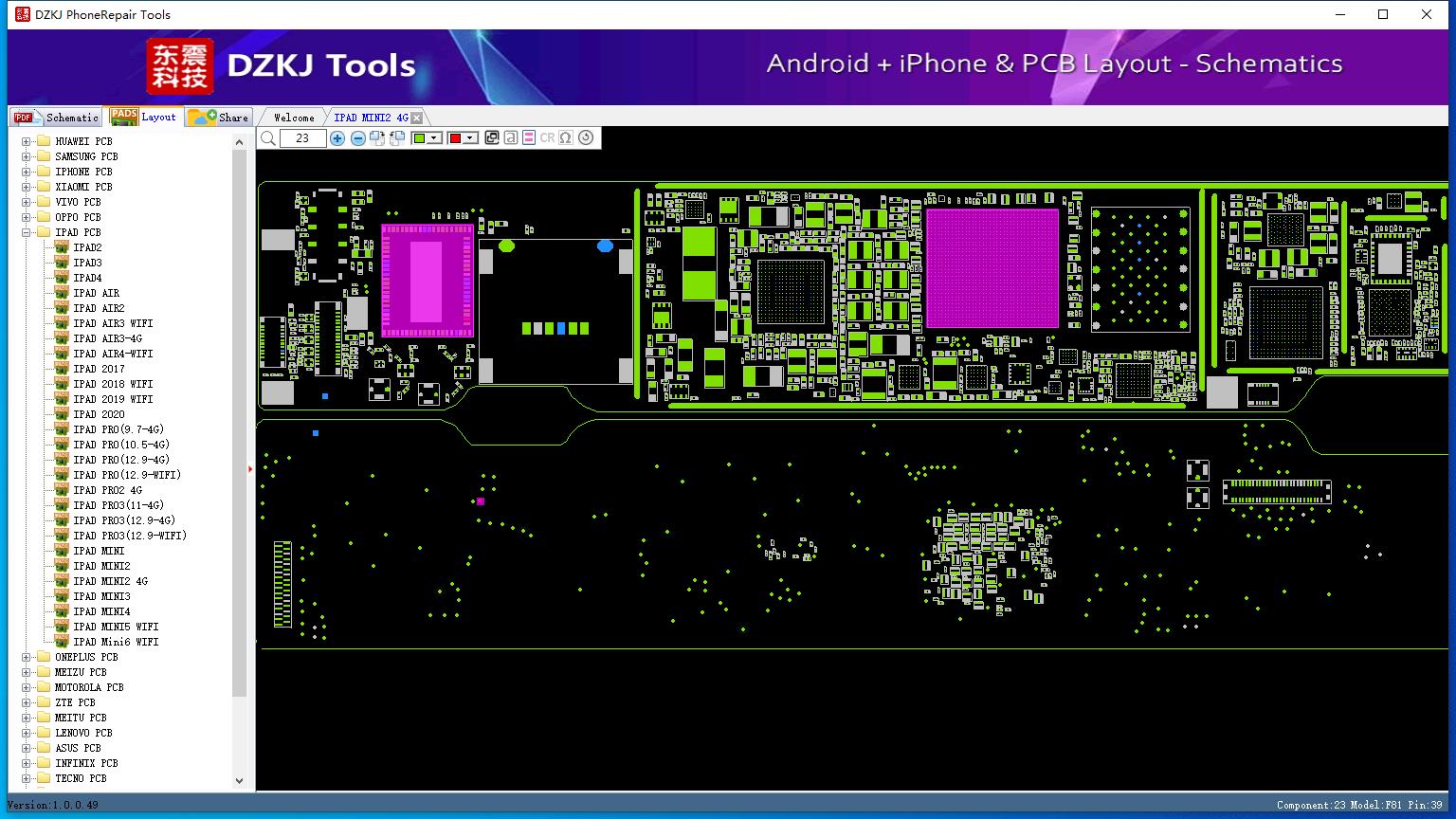The width and height of the screenshot is (1456, 819).
Task: Click the letter 'a' text display icon
Action: coord(511,138)
